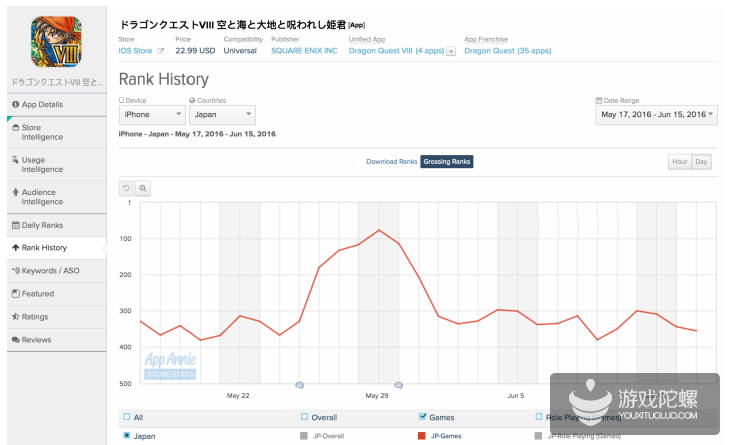Open App Details in the sidebar
Image resolution: width=735 pixels, height=445 pixels.
coord(52,104)
